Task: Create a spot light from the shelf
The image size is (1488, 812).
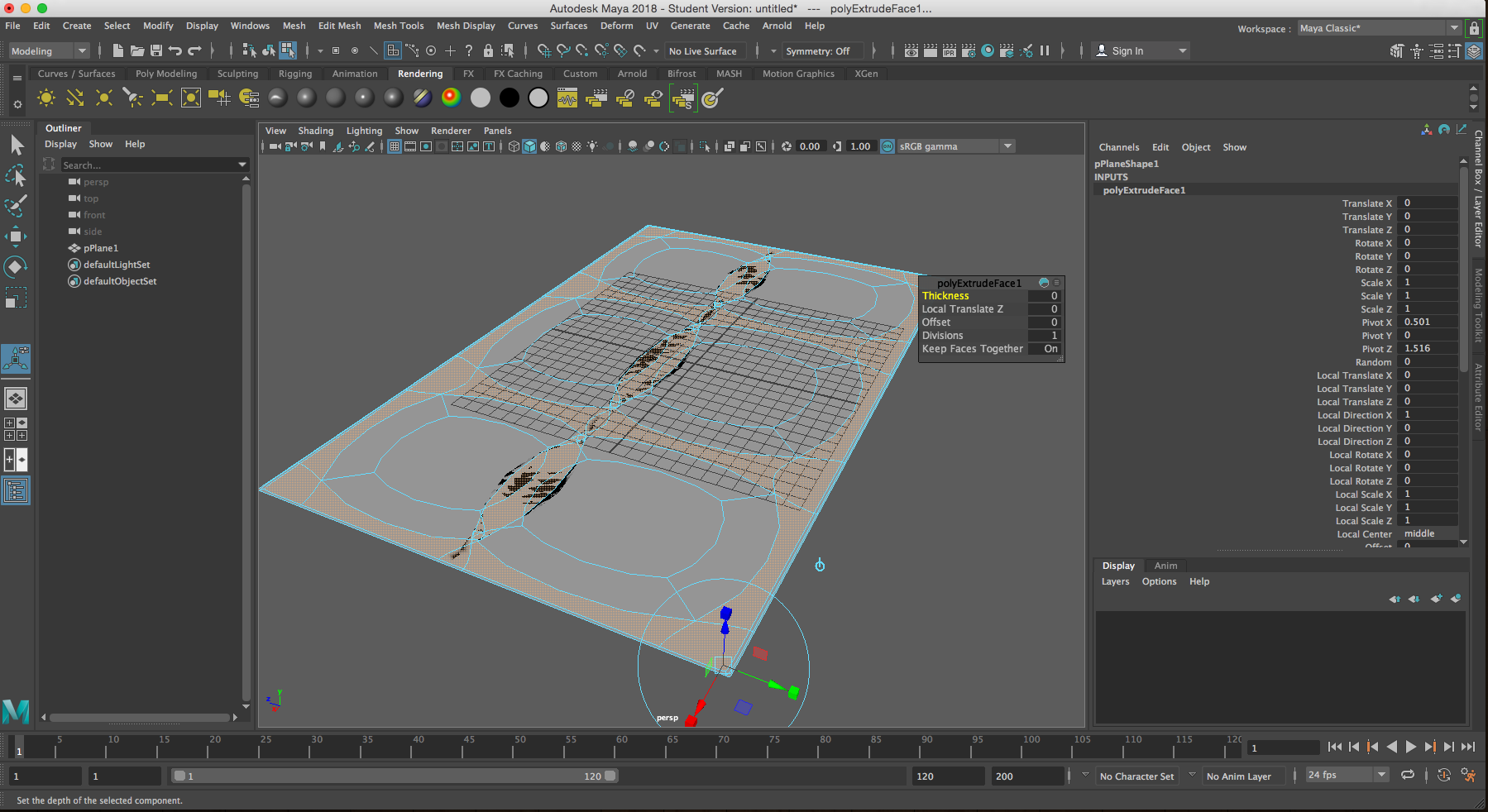Action: tap(132, 98)
